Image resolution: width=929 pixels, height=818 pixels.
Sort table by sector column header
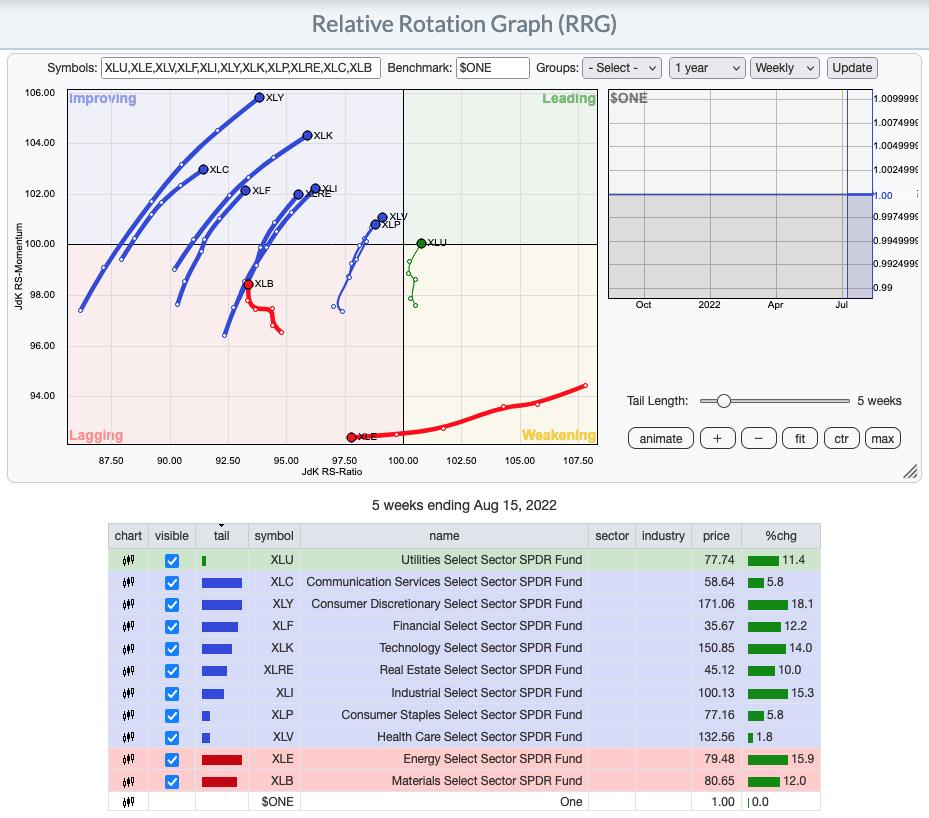pyautogui.click(x=612, y=536)
